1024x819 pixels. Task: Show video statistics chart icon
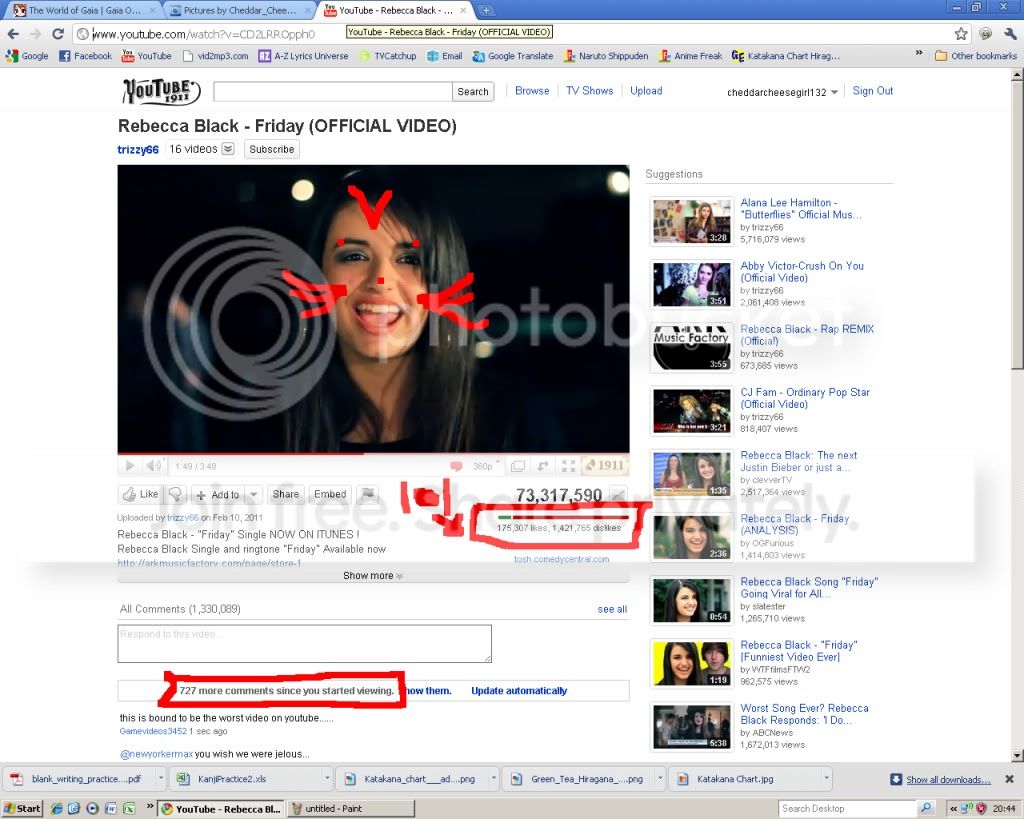pyautogui.click(x=617, y=494)
